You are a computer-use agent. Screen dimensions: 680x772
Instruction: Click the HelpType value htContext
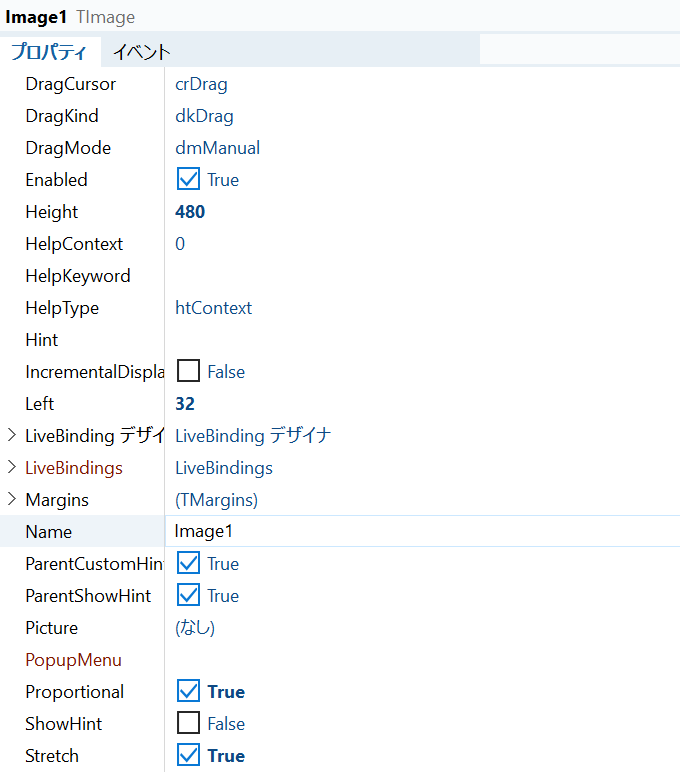213,308
